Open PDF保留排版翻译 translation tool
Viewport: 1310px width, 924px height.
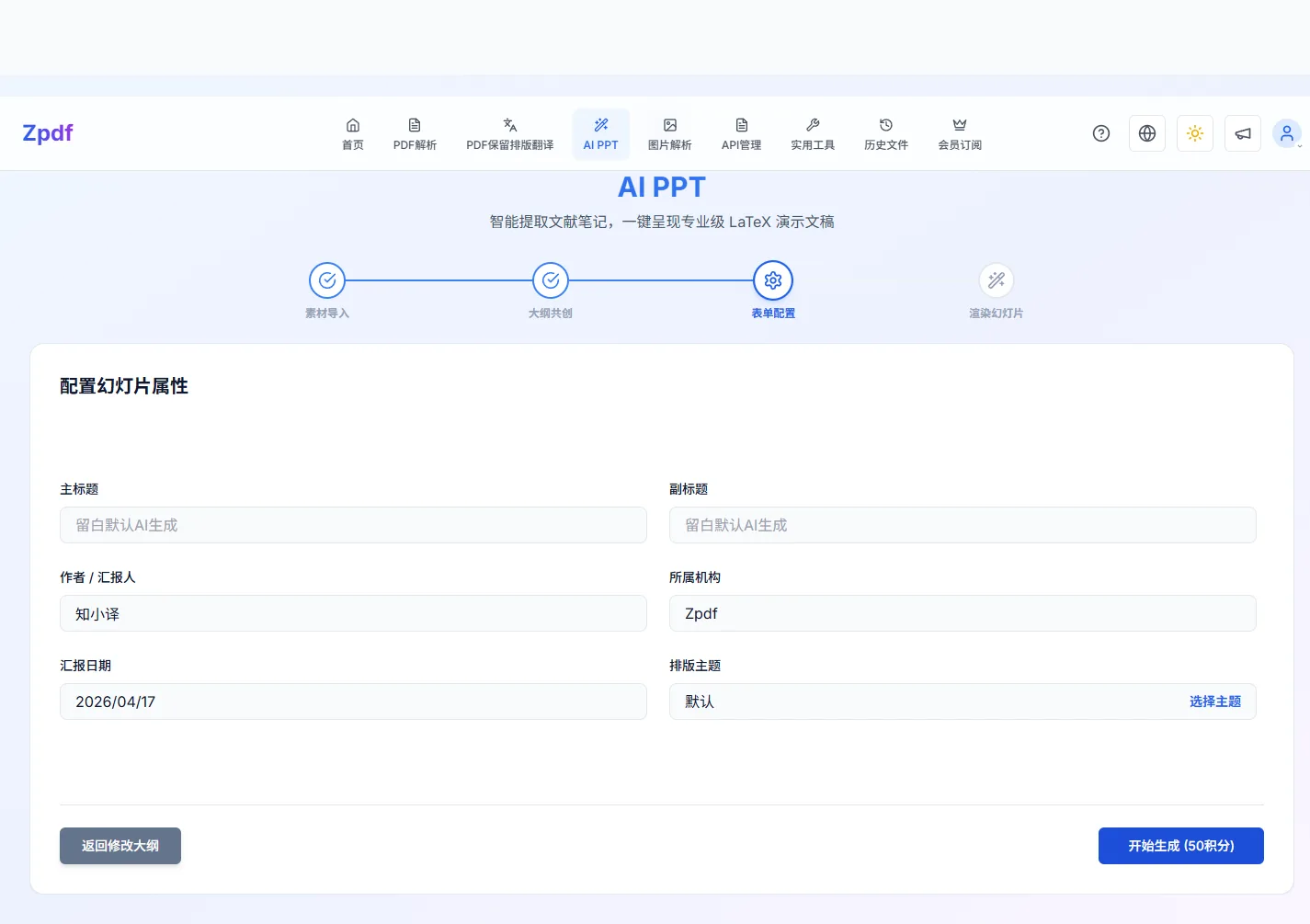pos(509,133)
